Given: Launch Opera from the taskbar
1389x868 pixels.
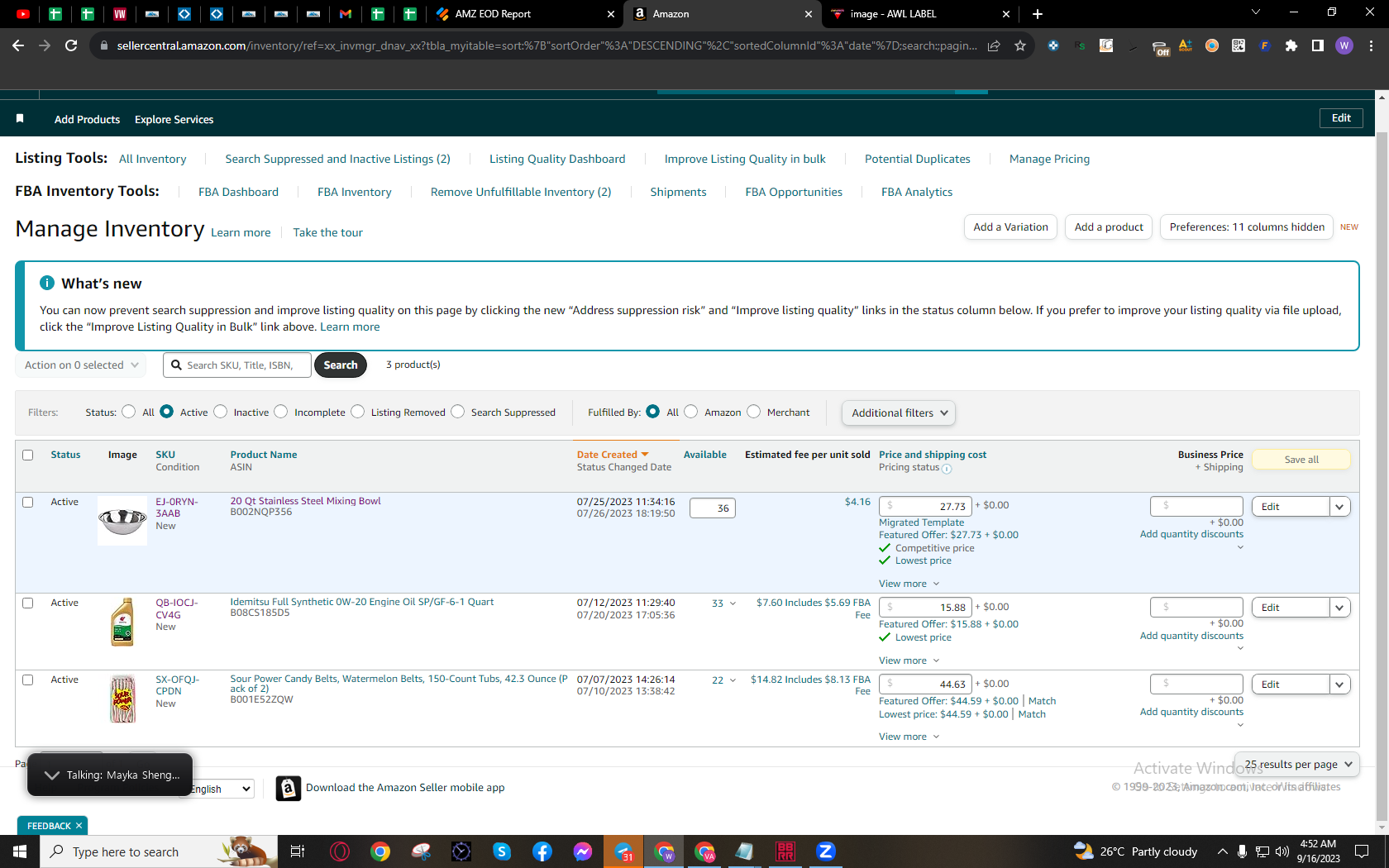Looking at the screenshot, I should (x=339, y=851).
